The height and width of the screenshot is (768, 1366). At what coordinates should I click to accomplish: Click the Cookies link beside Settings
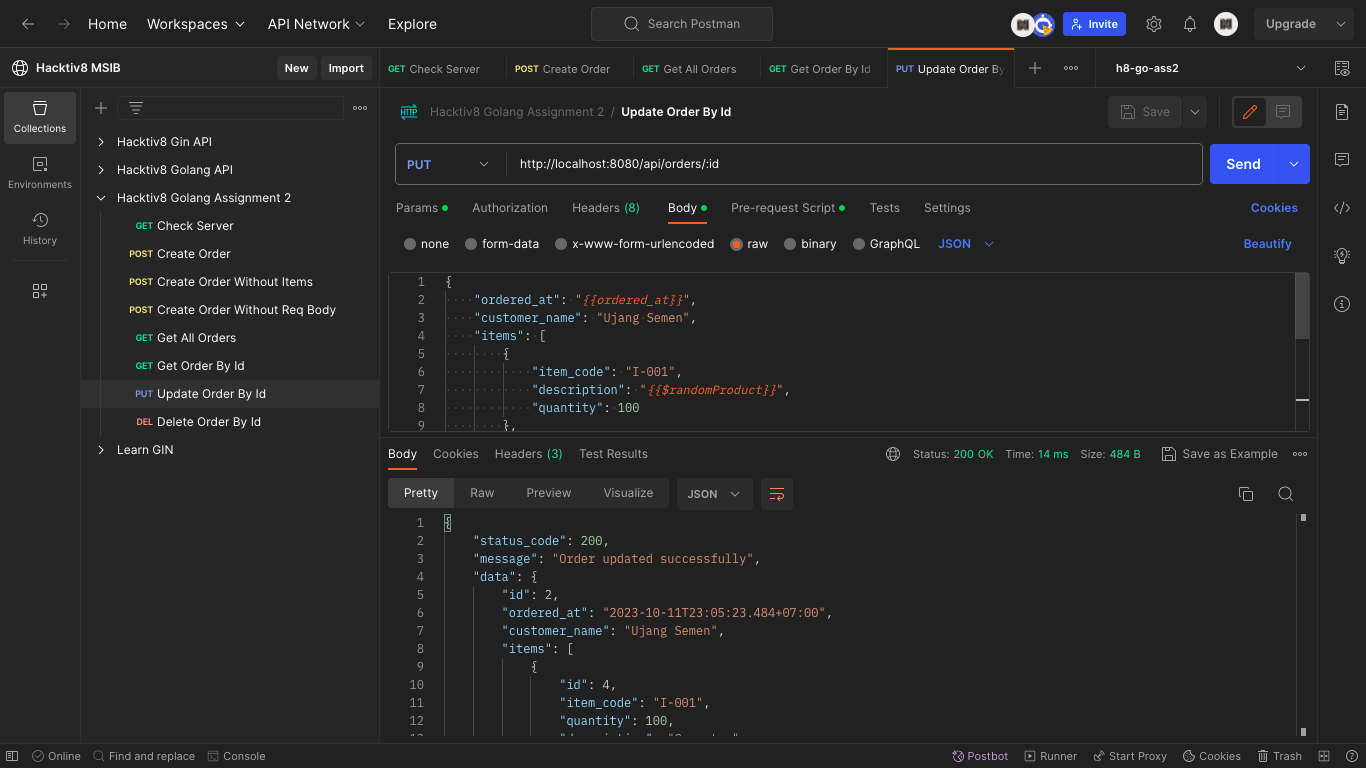coord(1274,208)
